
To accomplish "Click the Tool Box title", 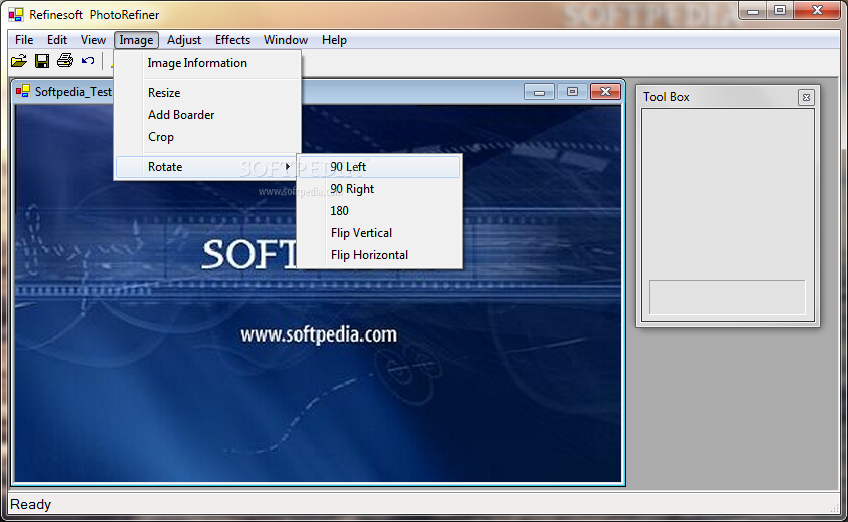I will (x=666, y=97).
